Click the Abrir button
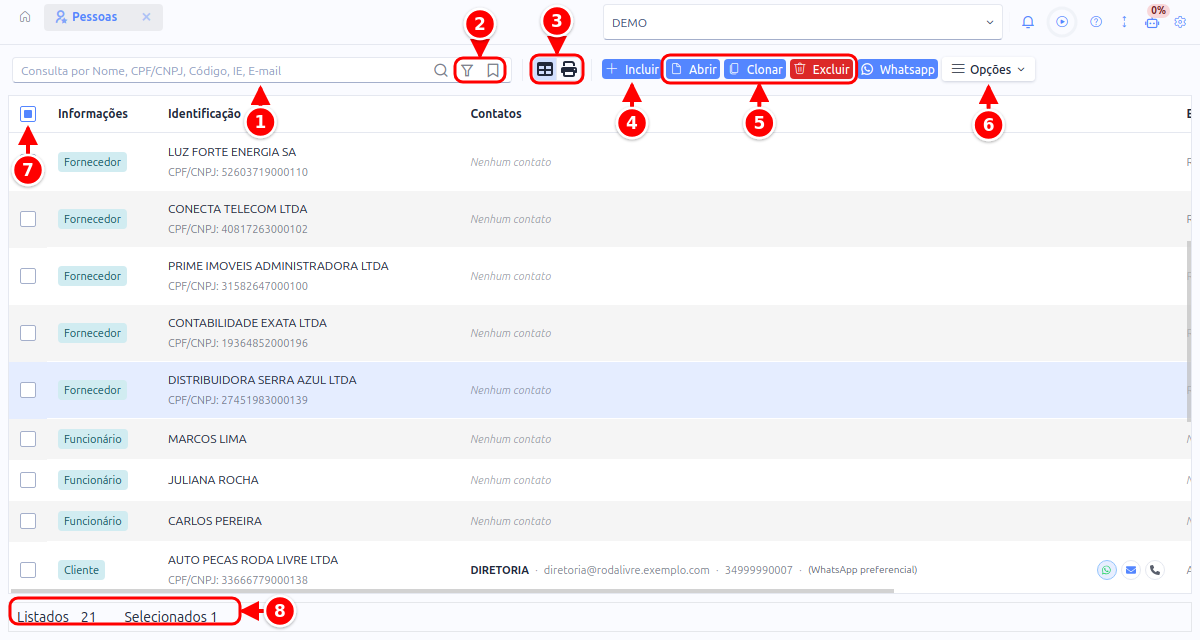This screenshot has width=1200, height=640. [x=693, y=70]
